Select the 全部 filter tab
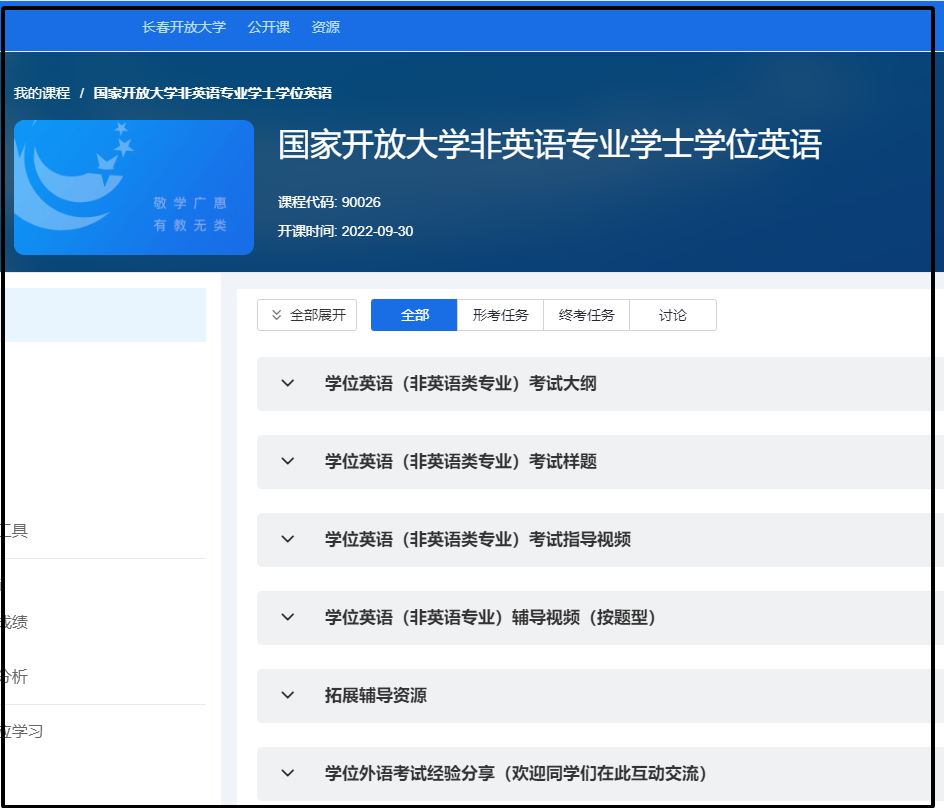 (414, 315)
